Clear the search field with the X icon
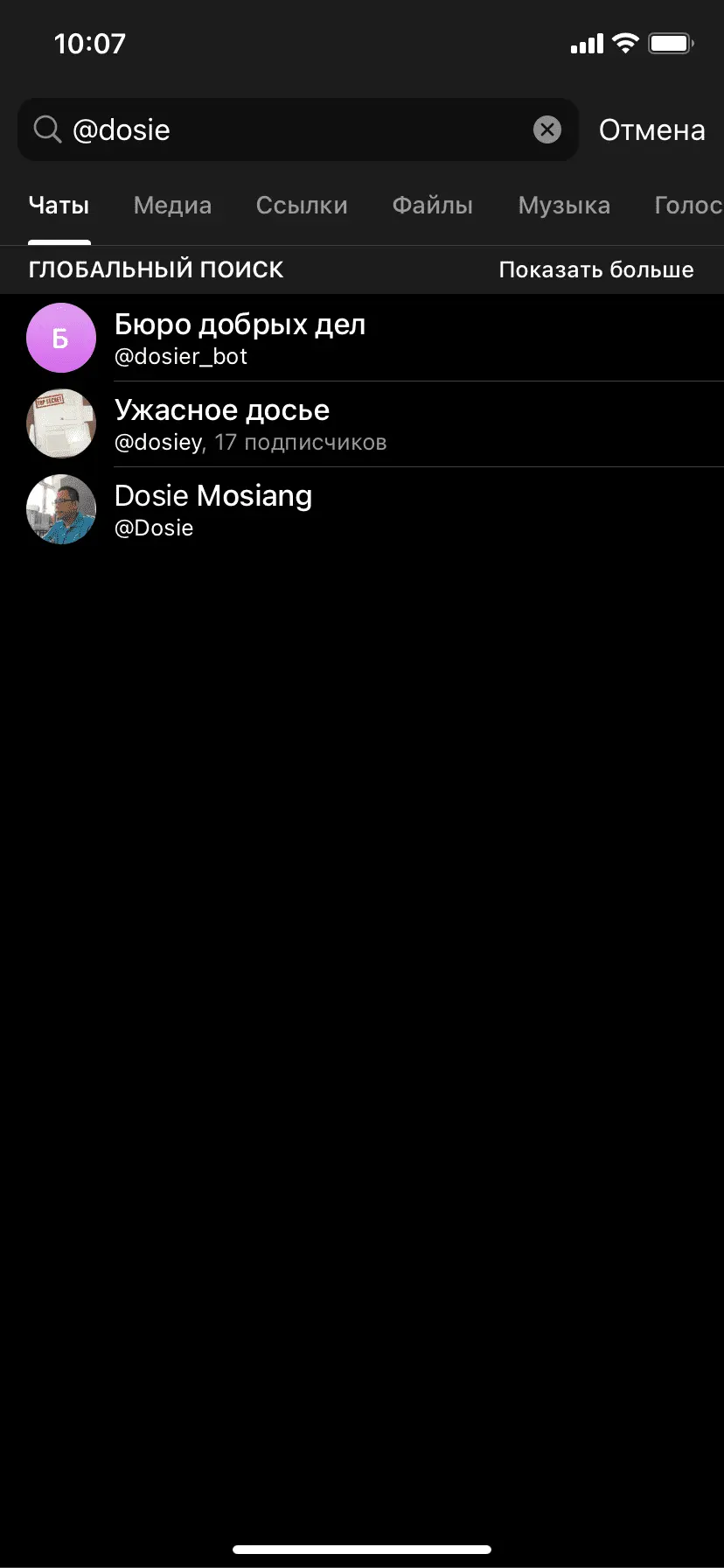This screenshot has height=1568, width=724. (547, 129)
